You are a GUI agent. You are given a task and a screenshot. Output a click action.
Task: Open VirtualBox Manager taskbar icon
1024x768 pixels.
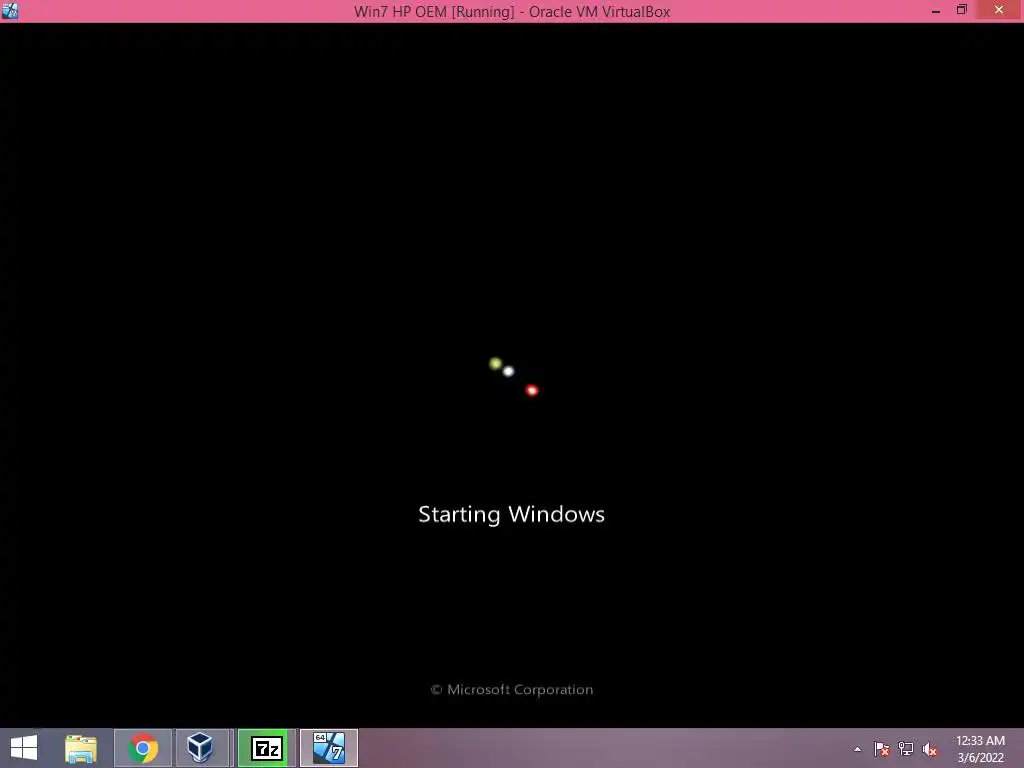pos(200,748)
